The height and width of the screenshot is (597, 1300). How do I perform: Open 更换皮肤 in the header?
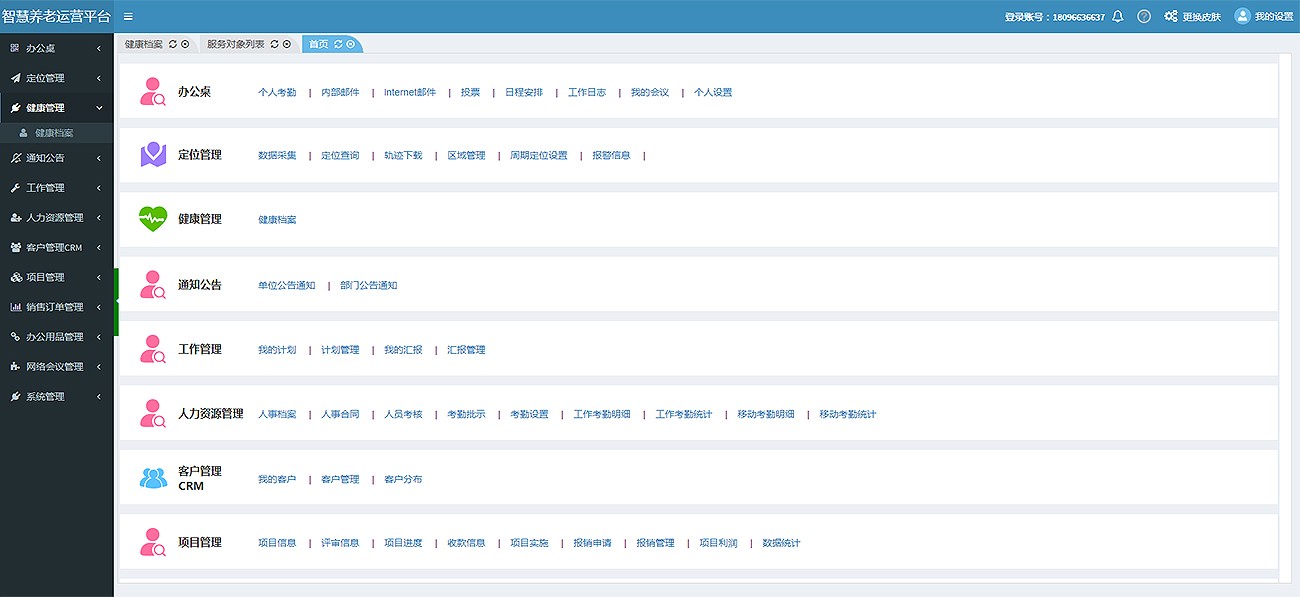click(1201, 17)
